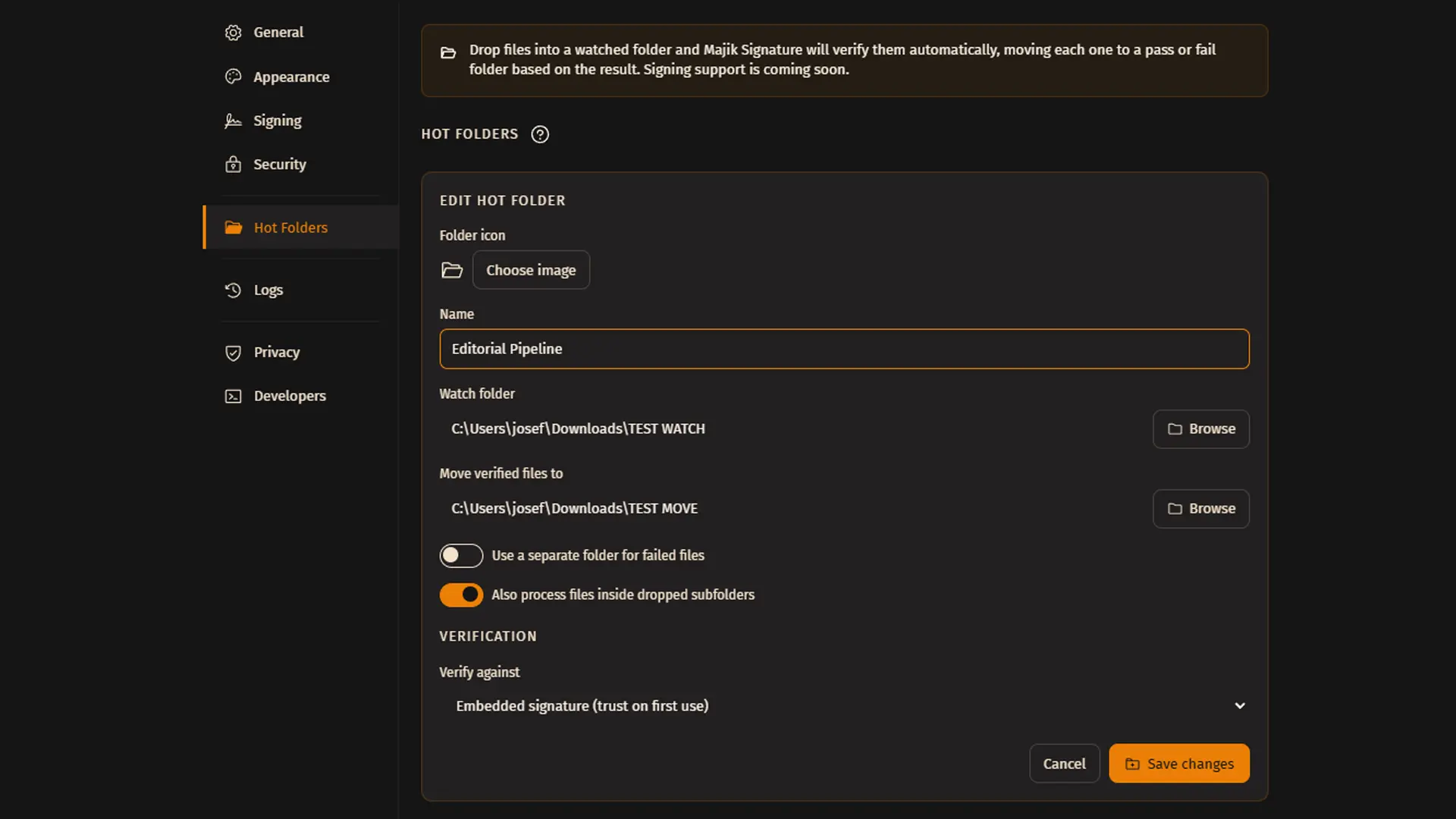Select the Hot Folders section
Image resolution: width=1456 pixels, height=819 pixels.
coord(301,227)
